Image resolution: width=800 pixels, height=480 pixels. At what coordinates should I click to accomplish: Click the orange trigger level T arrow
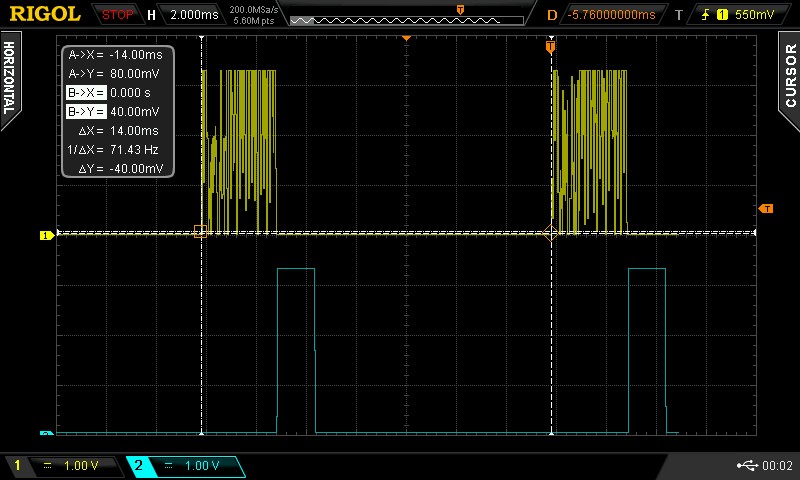coord(765,209)
